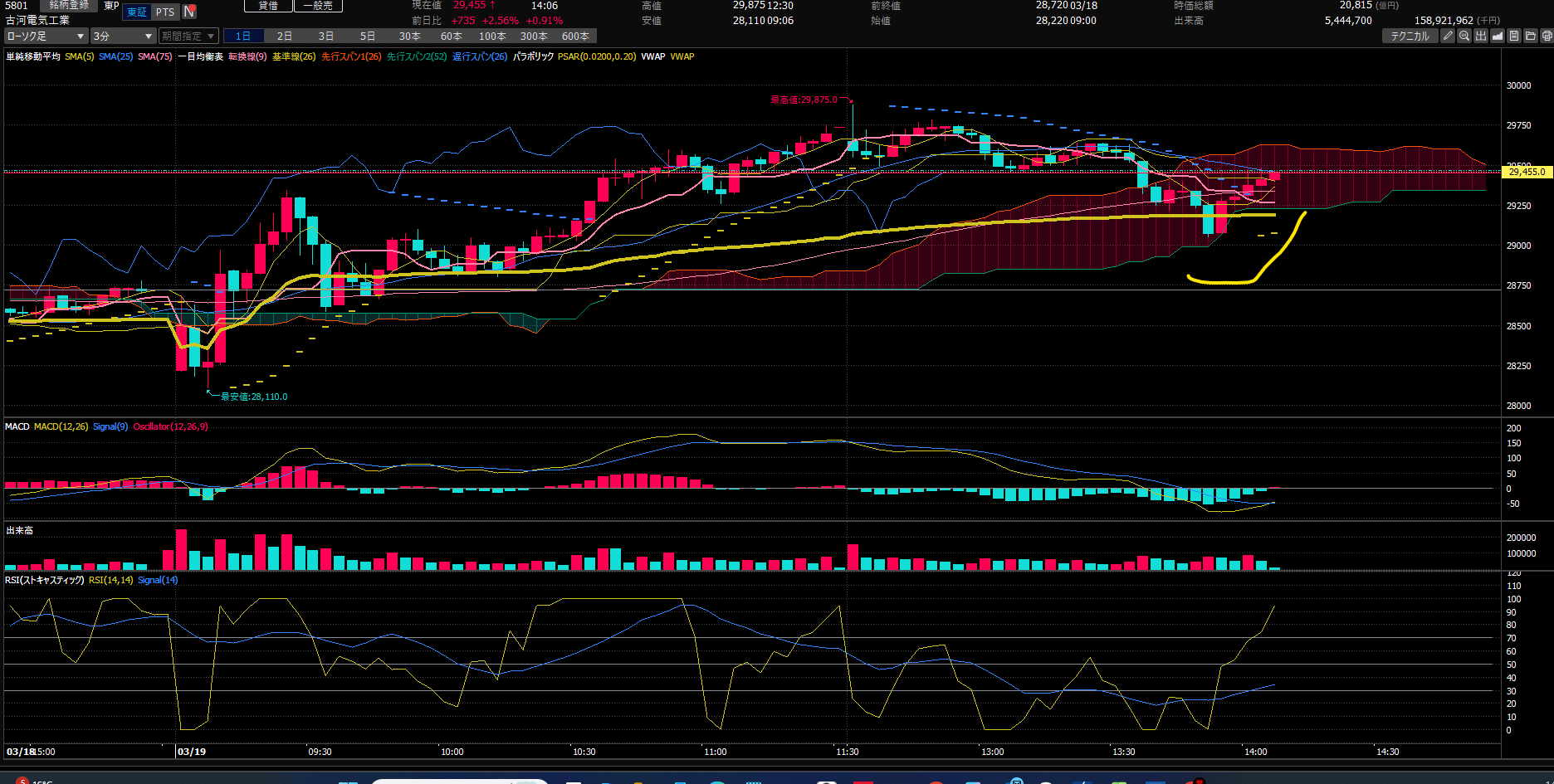1554x784 pixels.
Task: Click the area chart icon
Action: 1498,36
